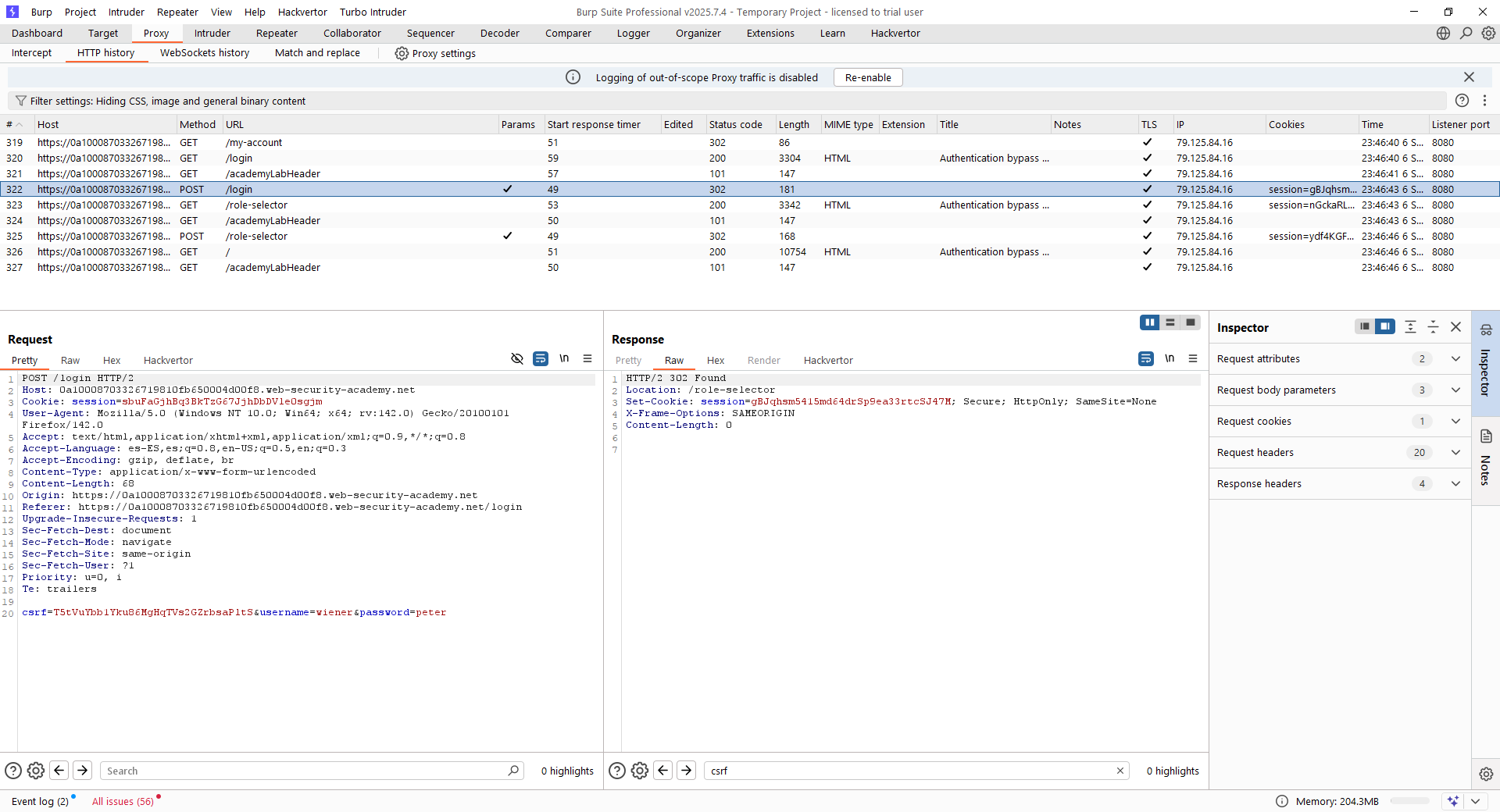Click the memory usage progress bar
The image size is (1500, 812).
[1409, 801]
